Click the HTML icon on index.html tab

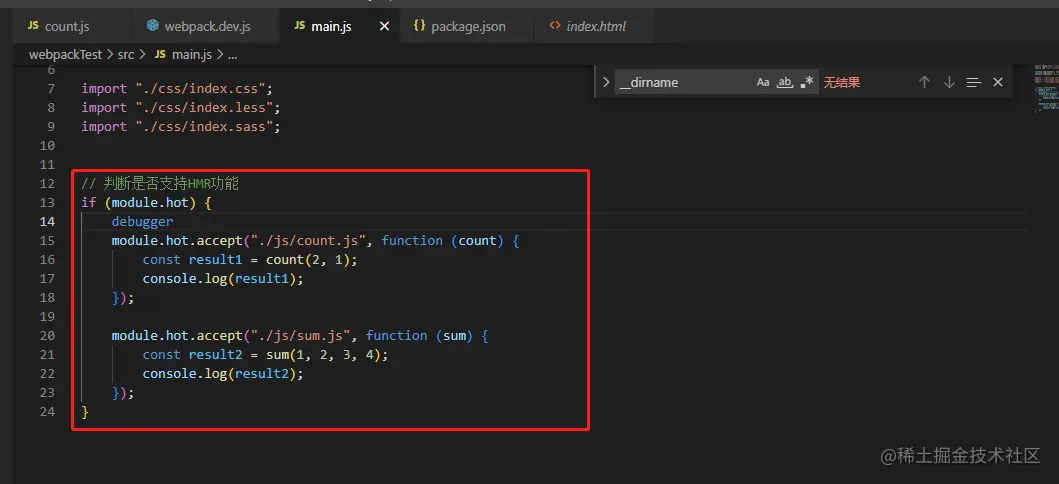coord(554,26)
